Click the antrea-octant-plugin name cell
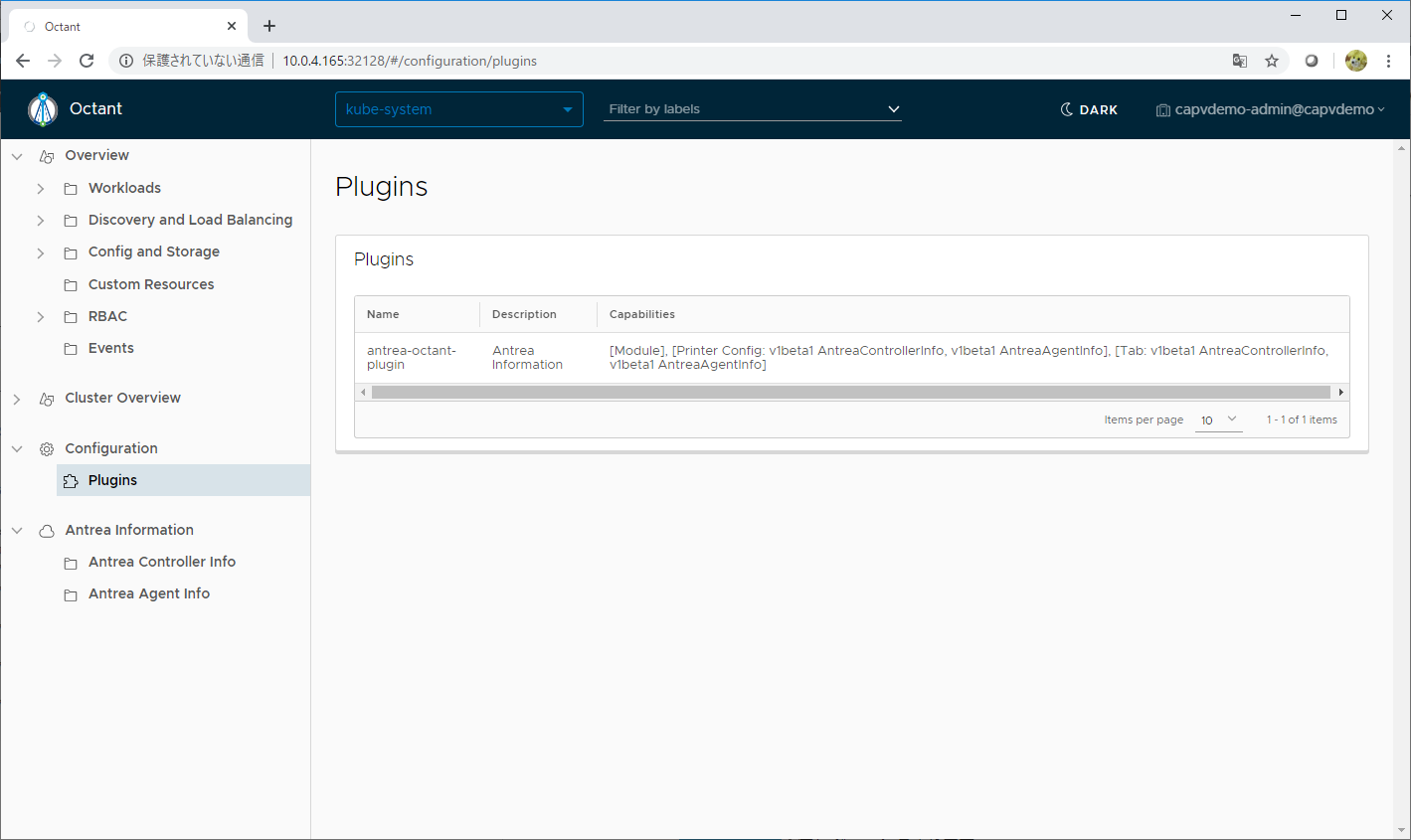1411x840 pixels. 412,358
